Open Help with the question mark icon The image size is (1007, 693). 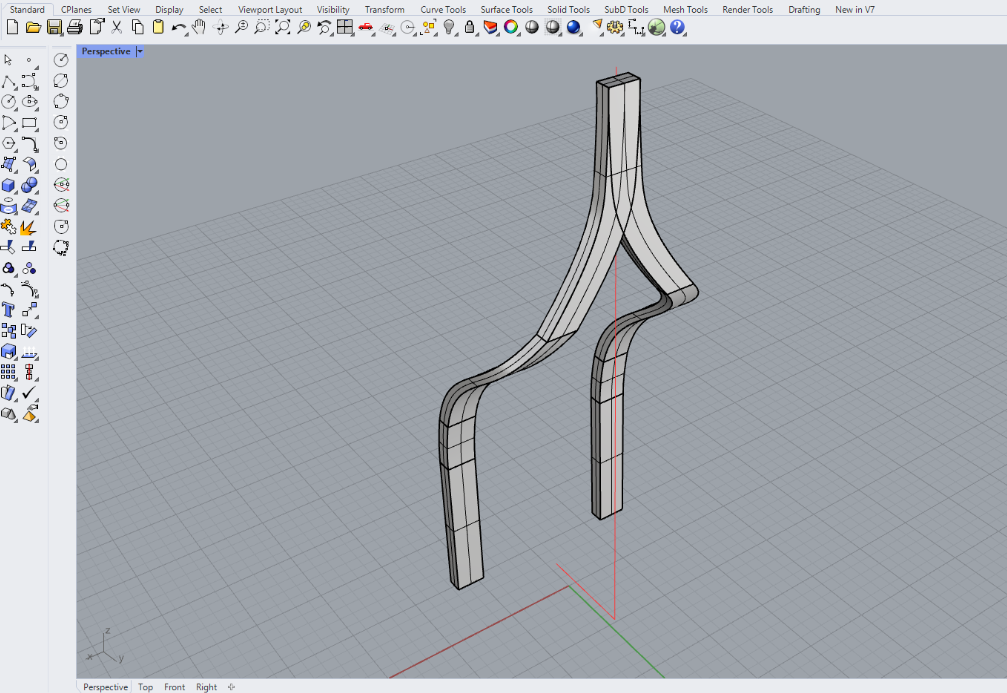click(677, 27)
